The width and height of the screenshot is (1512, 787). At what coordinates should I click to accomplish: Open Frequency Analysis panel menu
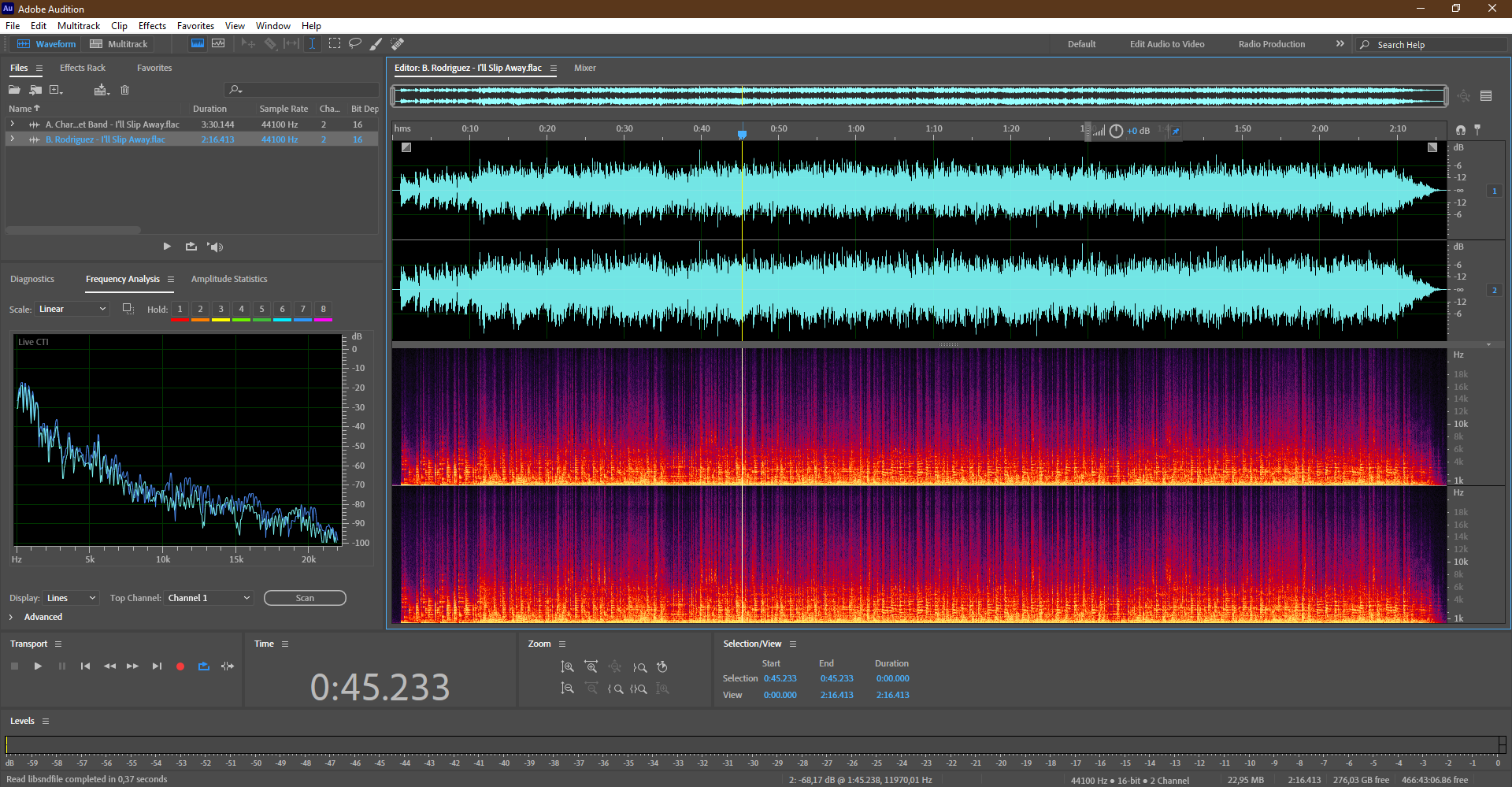(171, 280)
